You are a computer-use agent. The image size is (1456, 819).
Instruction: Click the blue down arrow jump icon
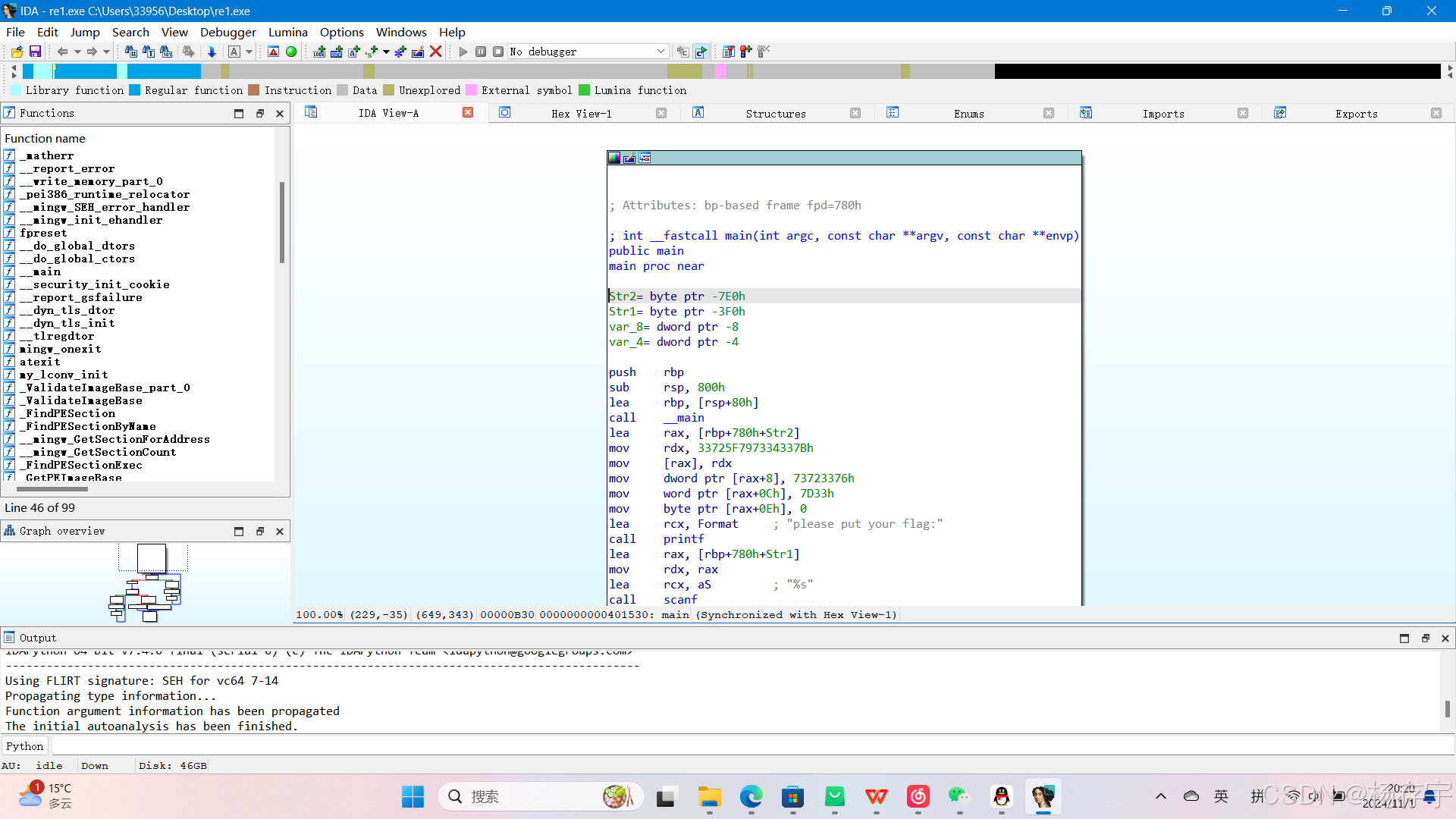tap(212, 52)
